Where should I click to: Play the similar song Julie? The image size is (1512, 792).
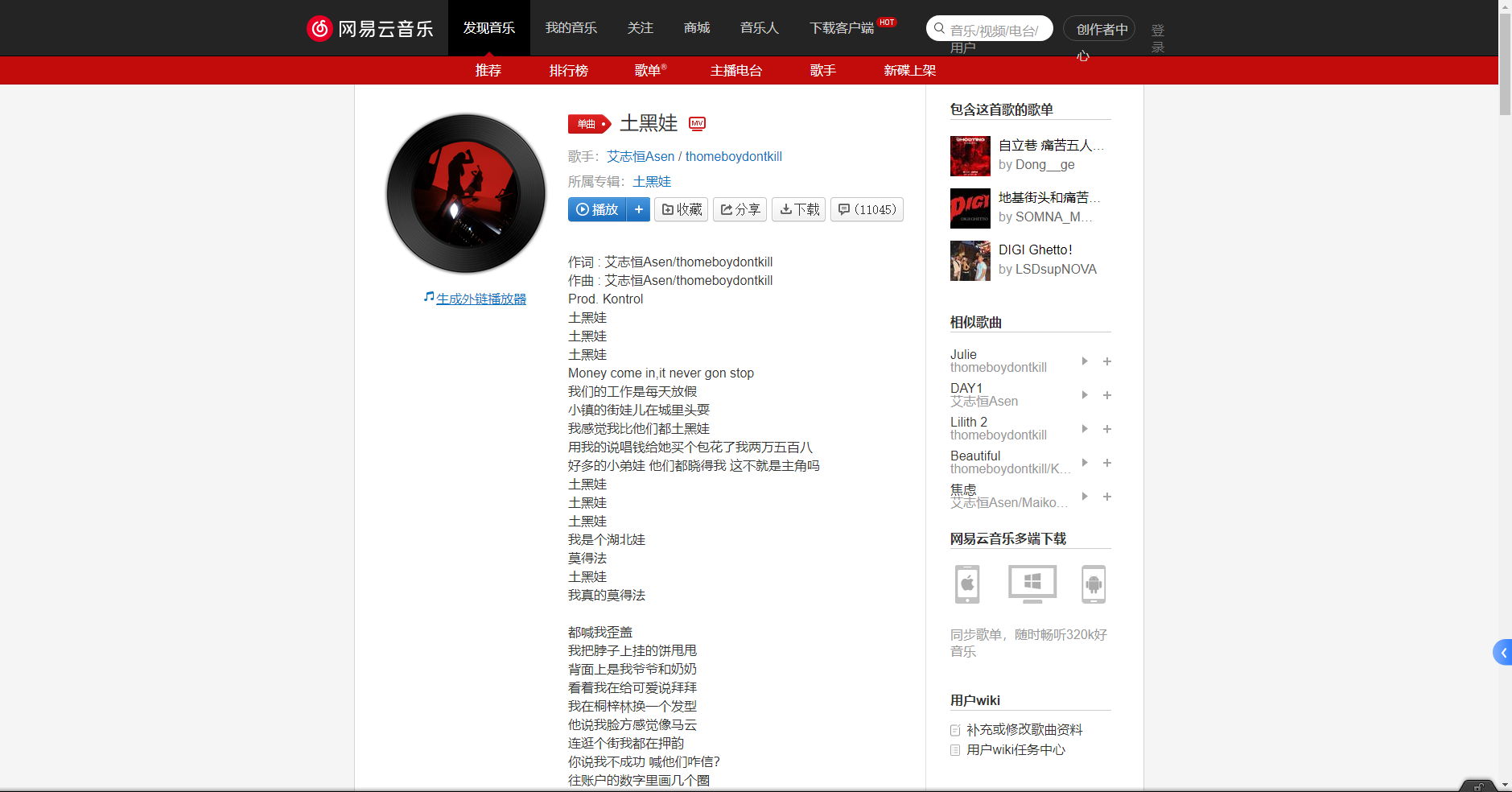tap(1085, 361)
